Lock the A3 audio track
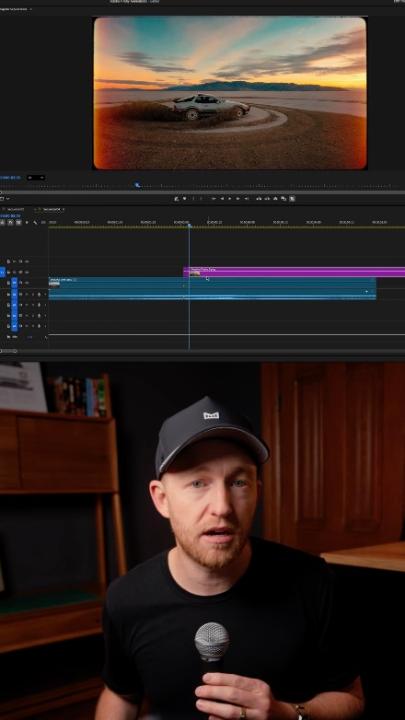405x720 pixels. pos(8,315)
